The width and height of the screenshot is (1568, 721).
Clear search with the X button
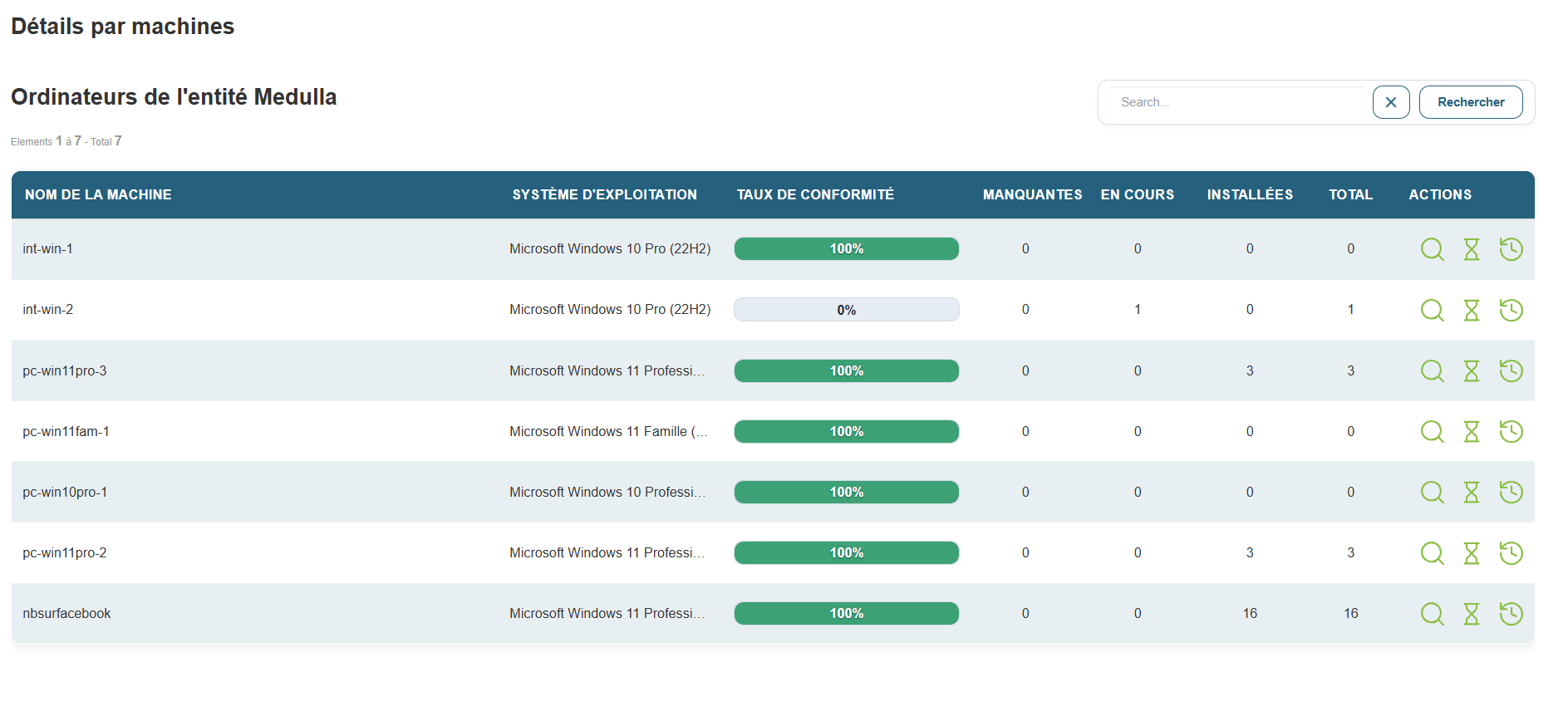tap(1390, 102)
